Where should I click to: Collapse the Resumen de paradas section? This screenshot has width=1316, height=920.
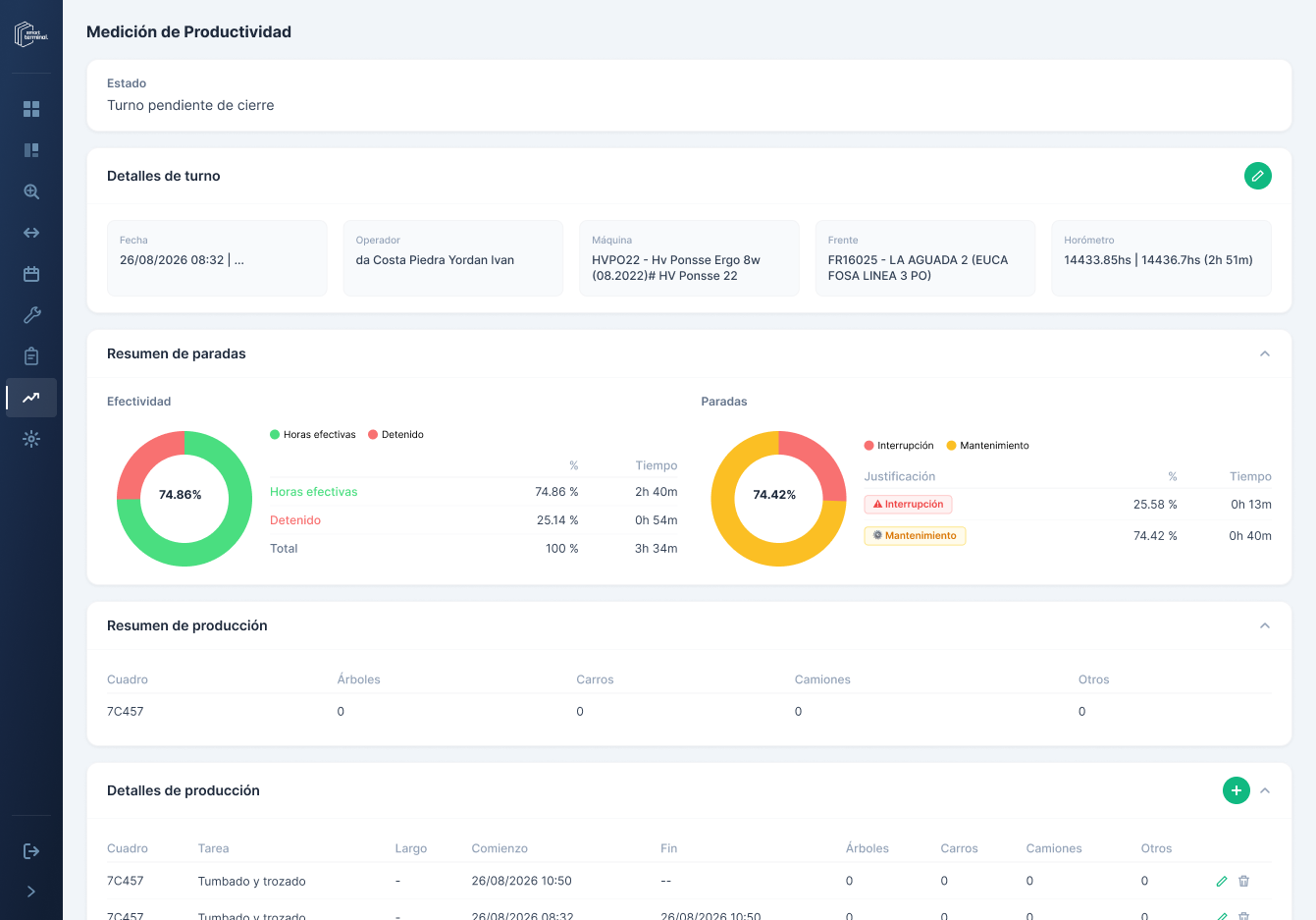coord(1265,353)
